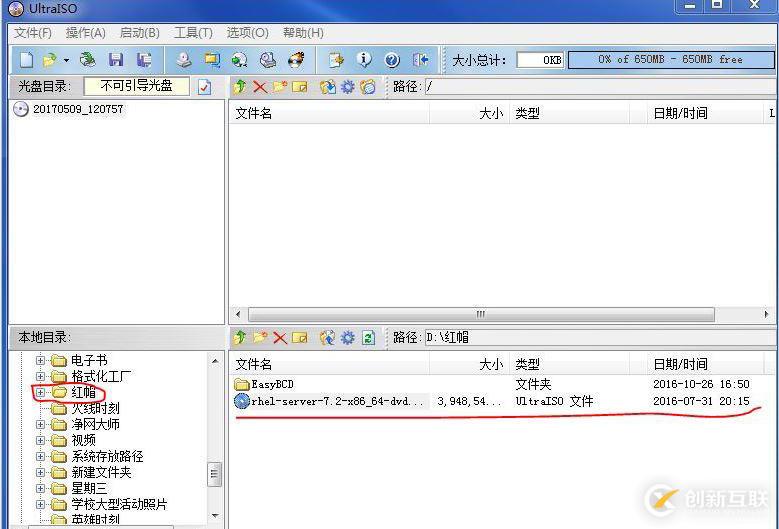Expand the 净网大师 folder node
The width and height of the screenshot is (779, 529).
pyautogui.click(x=41, y=425)
